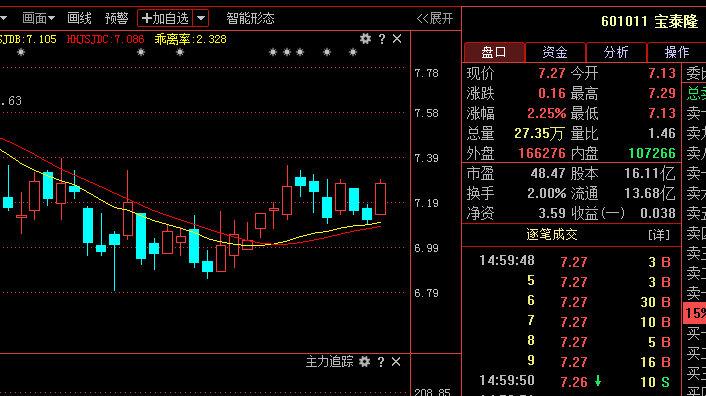Image resolution: width=706 pixels, height=396 pixels.
Task: Open the 预警 alert menu
Action: 116,18
